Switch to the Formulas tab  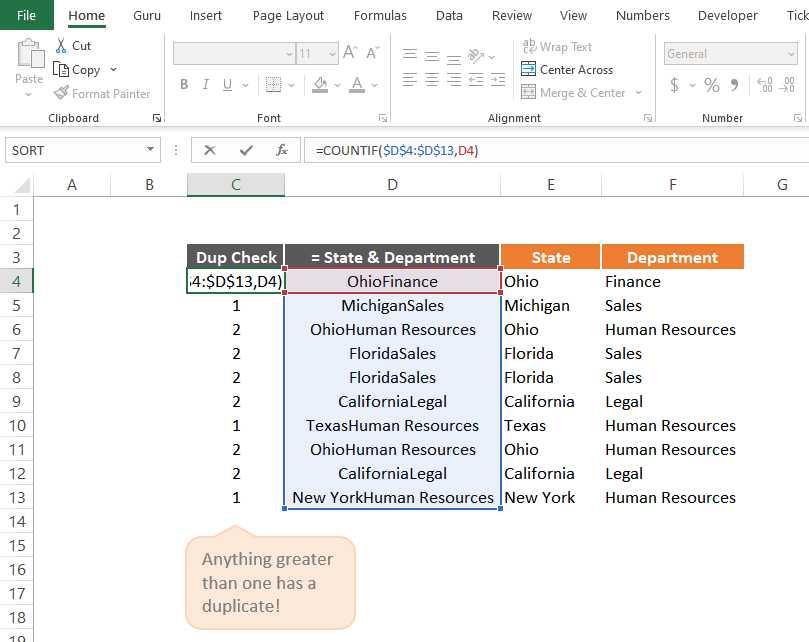(x=380, y=15)
